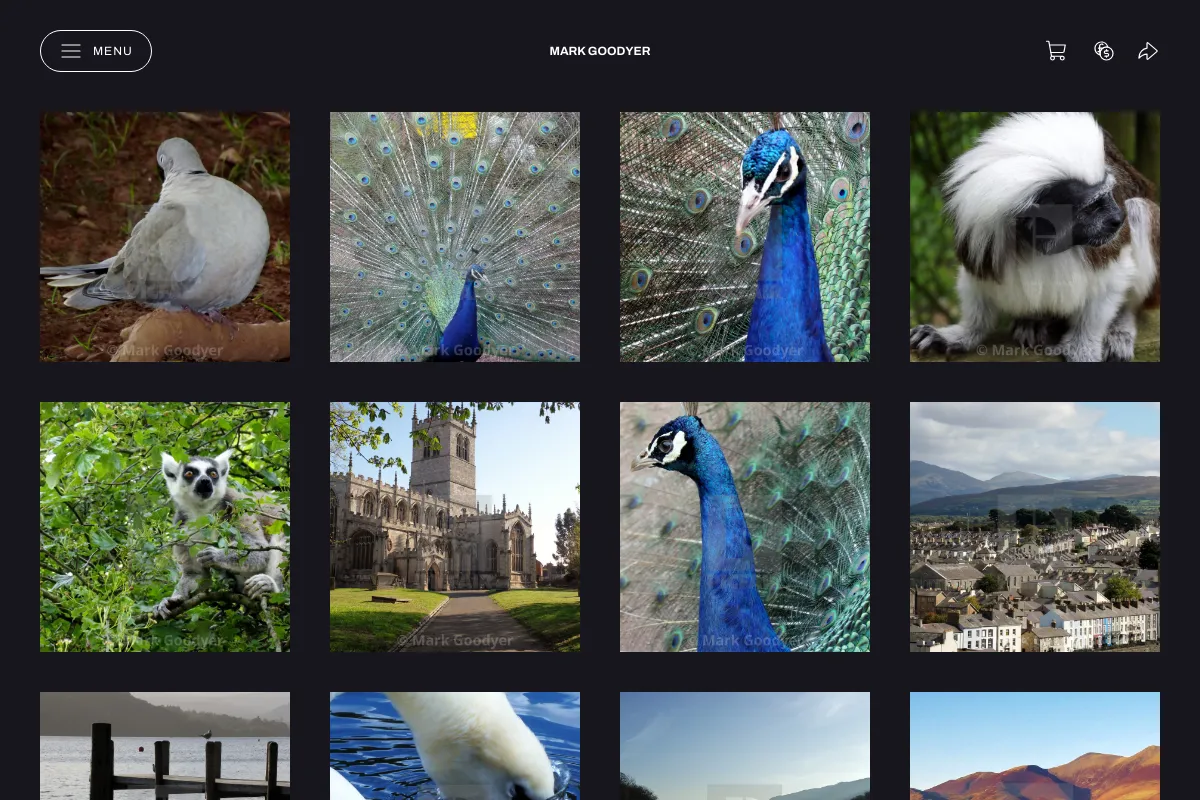This screenshot has height=800, width=1200.
Task: Open the MENU button
Action: pyautogui.click(x=96, y=51)
